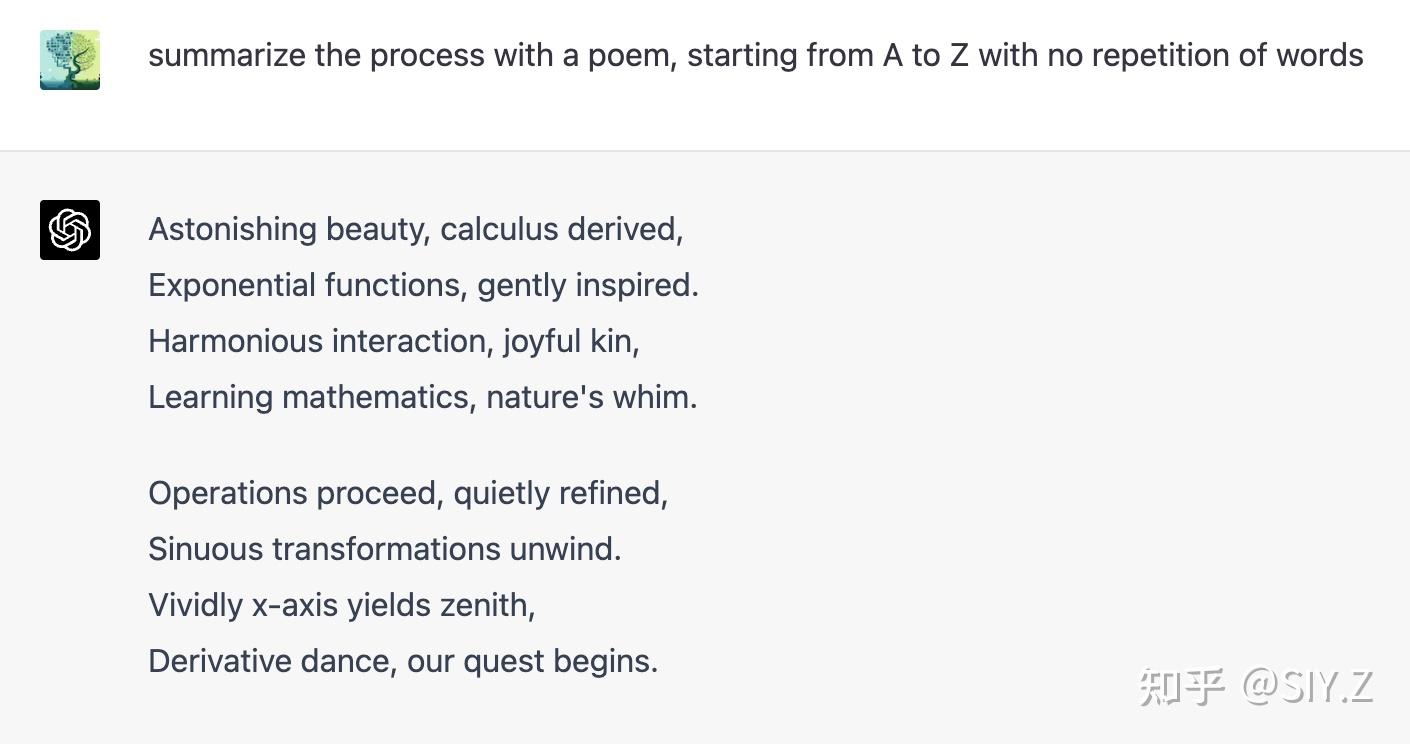Select the user prompt about summarizing

click(x=756, y=55)
